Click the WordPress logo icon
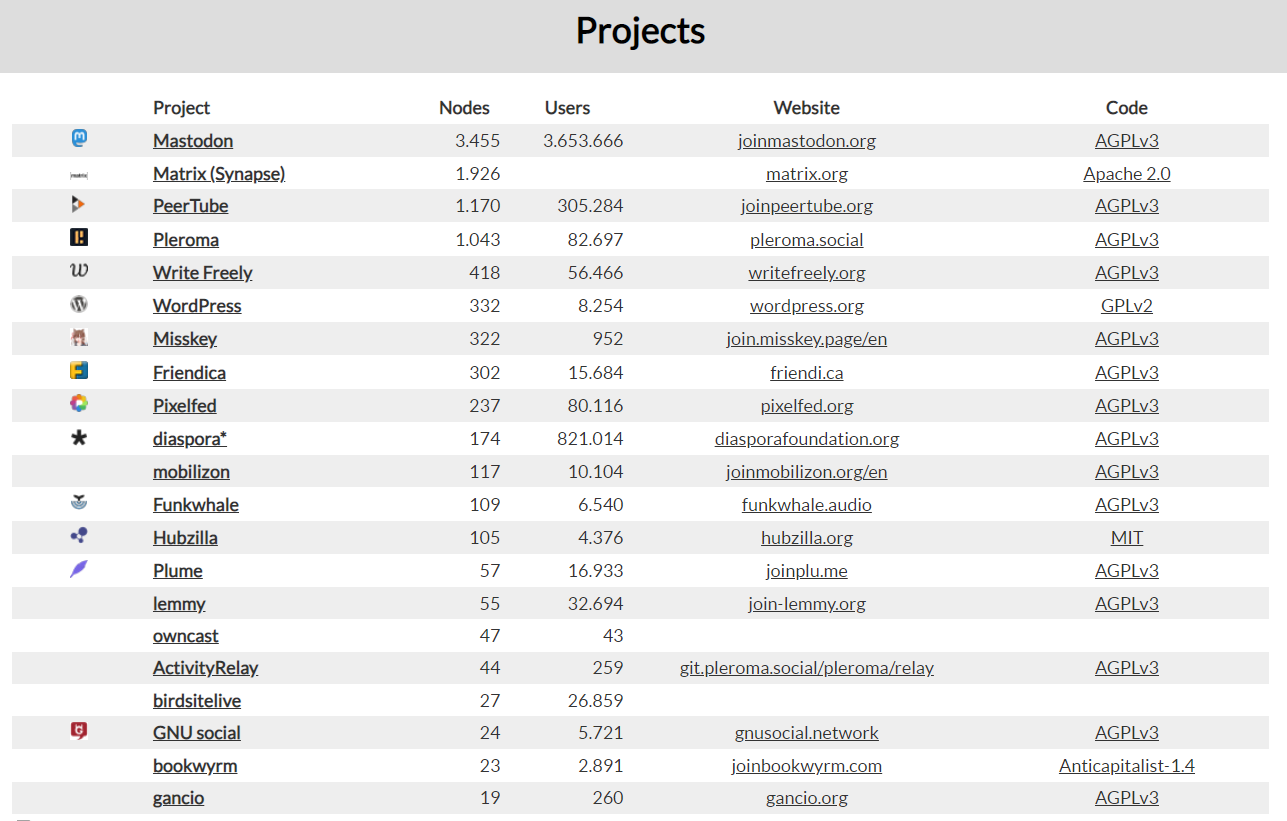 pyautogui.click(x=79, y=304)
